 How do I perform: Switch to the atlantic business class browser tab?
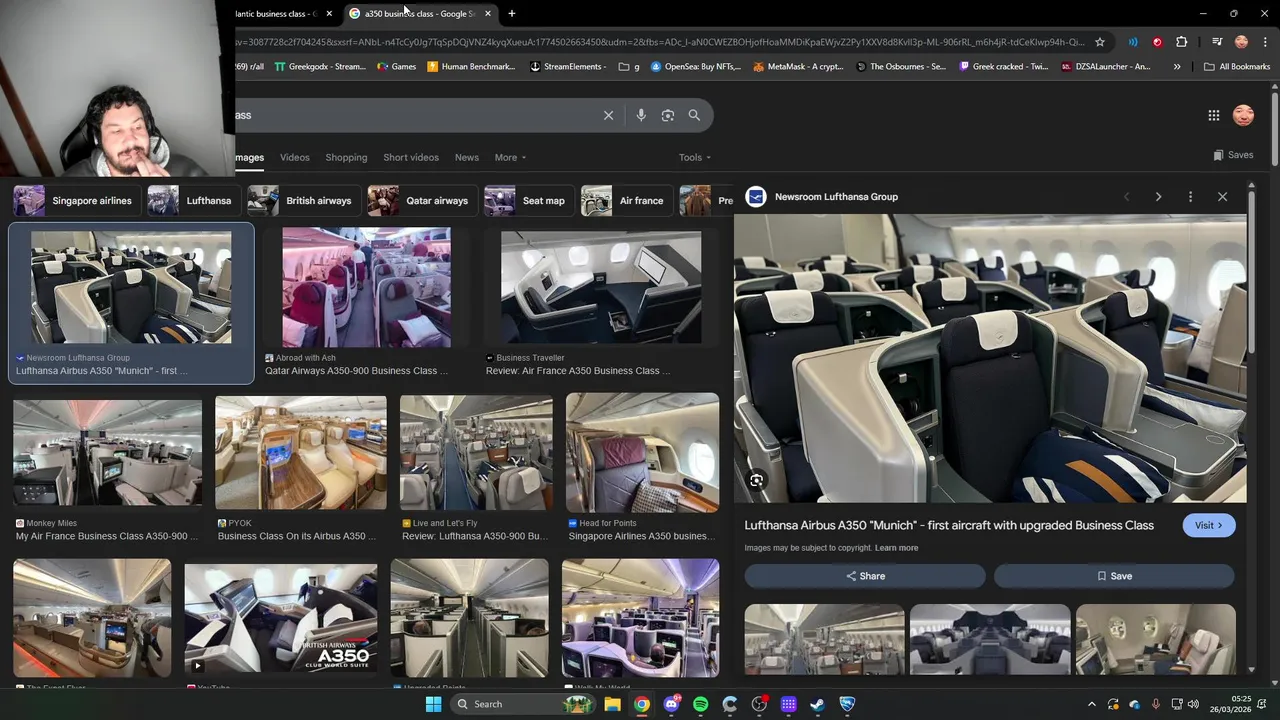(275, 14)
